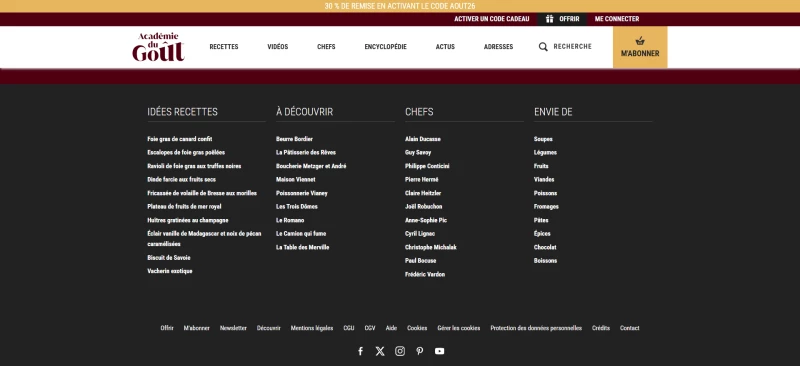Screen dimensions: 800x366
Task: Click the gift icon beside Offrir
Action: coord(549,19)
